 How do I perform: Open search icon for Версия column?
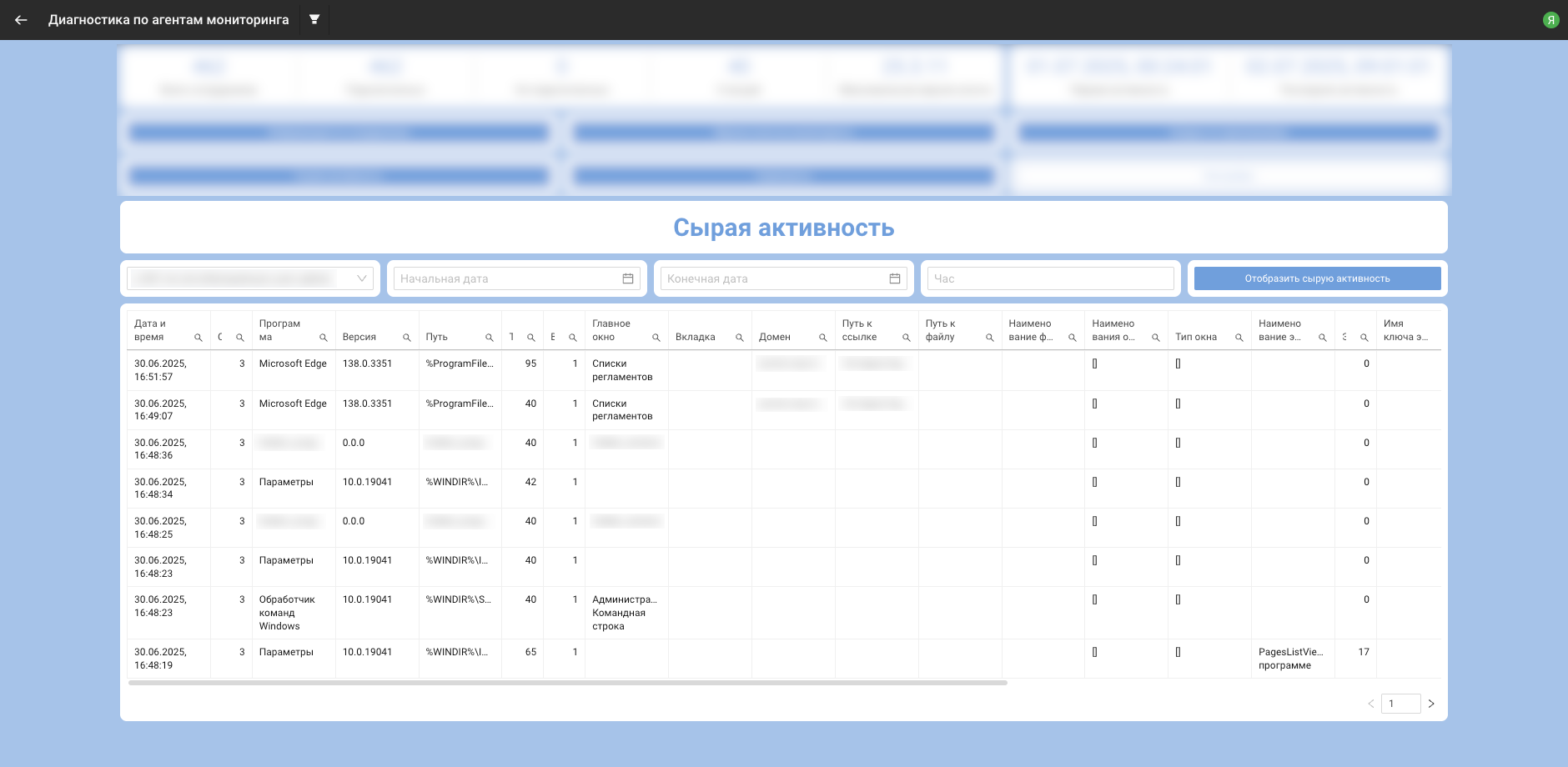pyautogui.click(x=407, y=338)
